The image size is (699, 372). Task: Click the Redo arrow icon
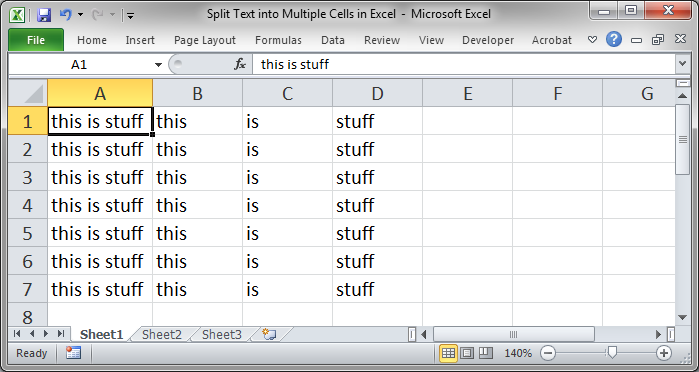97,15
